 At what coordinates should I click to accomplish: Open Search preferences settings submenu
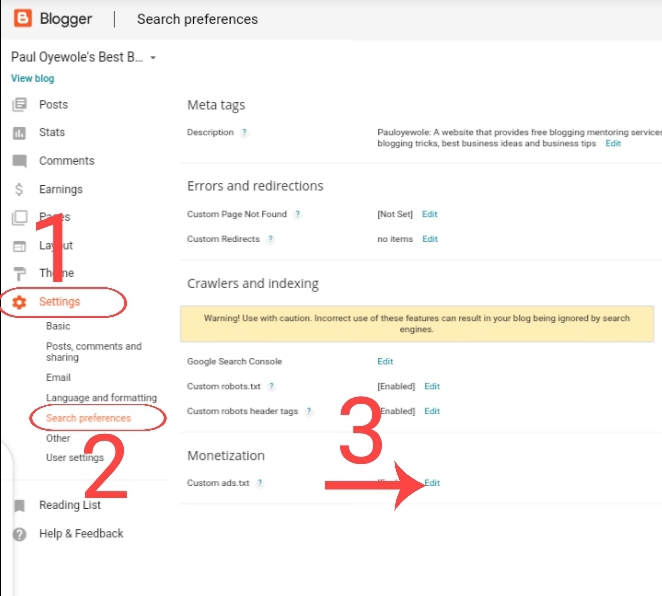click(x=89, y=418)
